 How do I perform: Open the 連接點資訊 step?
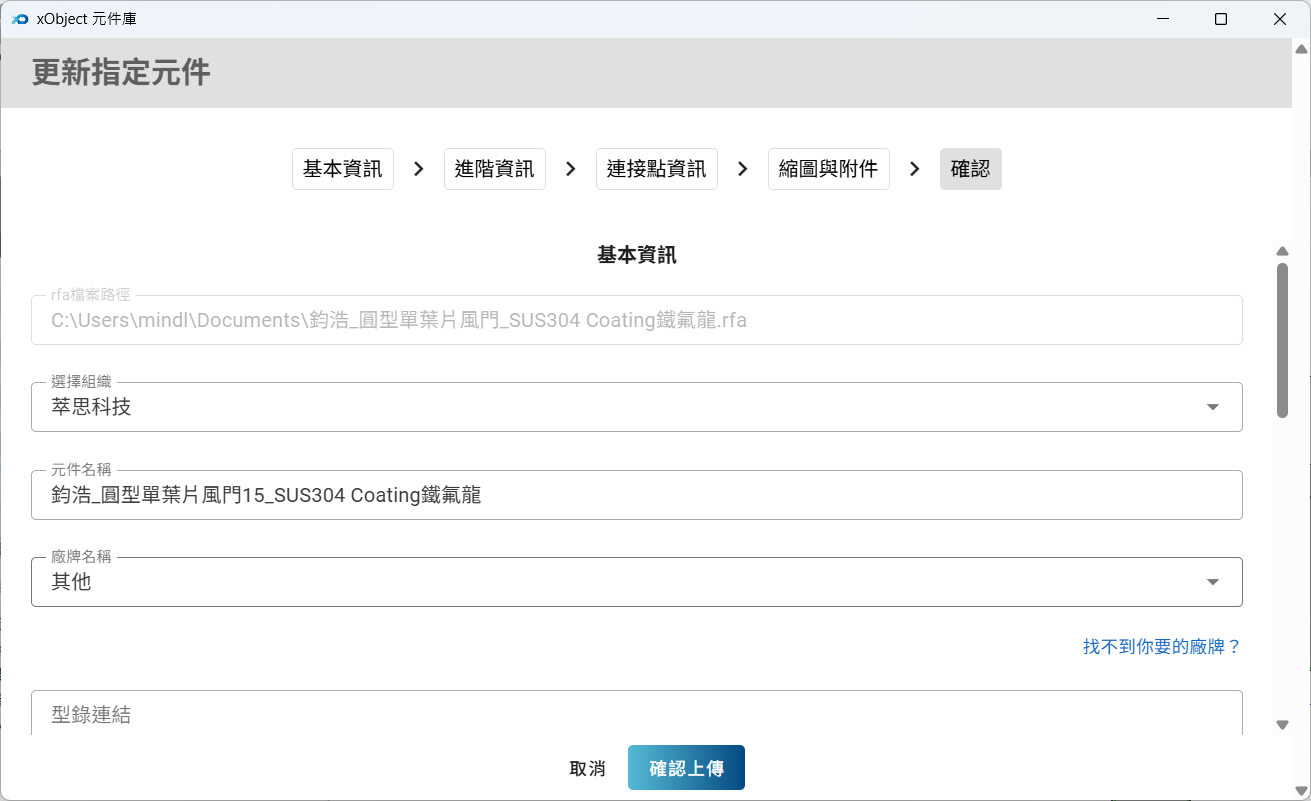[656, 169]
